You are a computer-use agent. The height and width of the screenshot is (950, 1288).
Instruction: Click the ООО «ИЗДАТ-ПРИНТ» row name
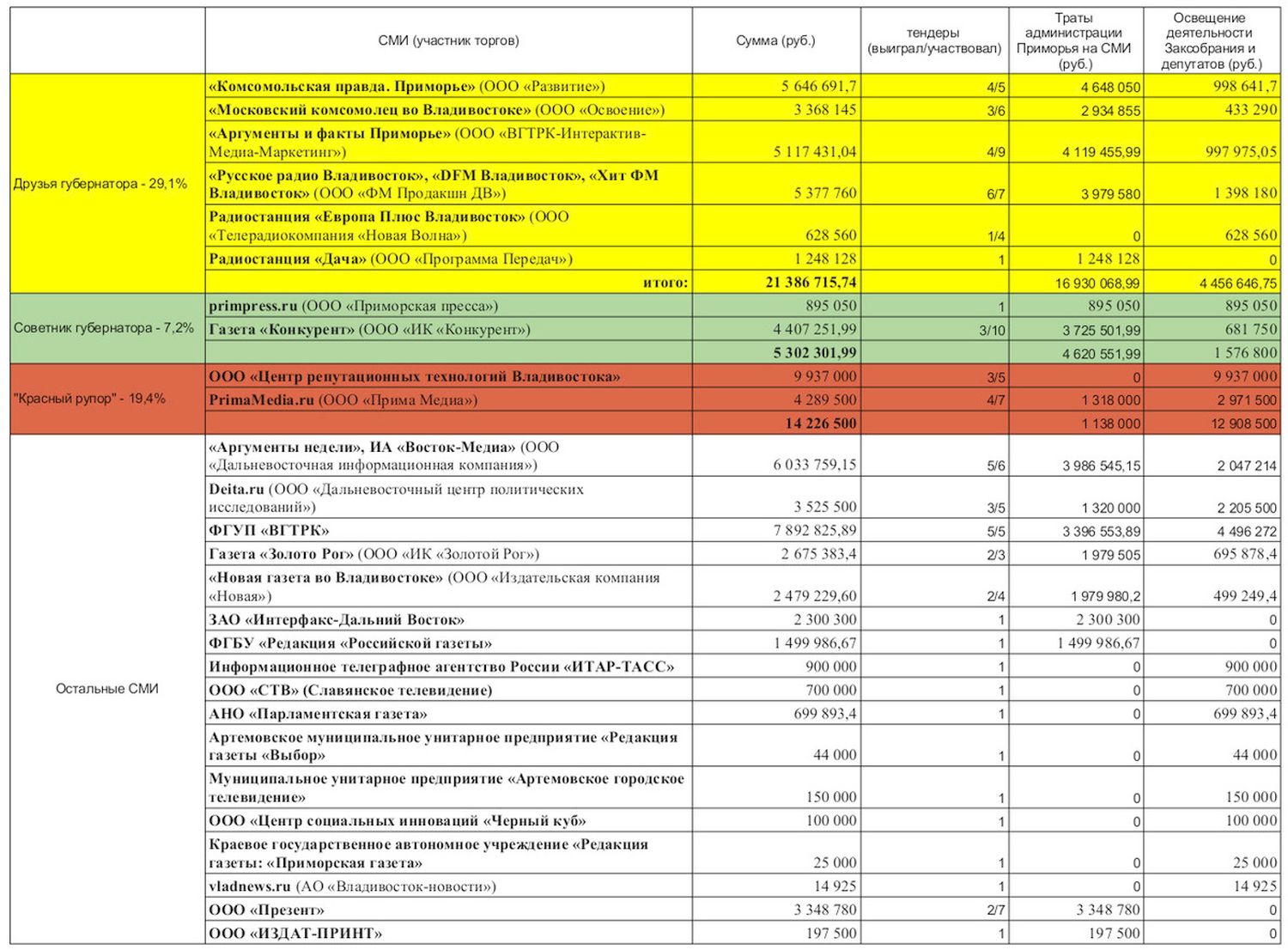coord(295,934)
